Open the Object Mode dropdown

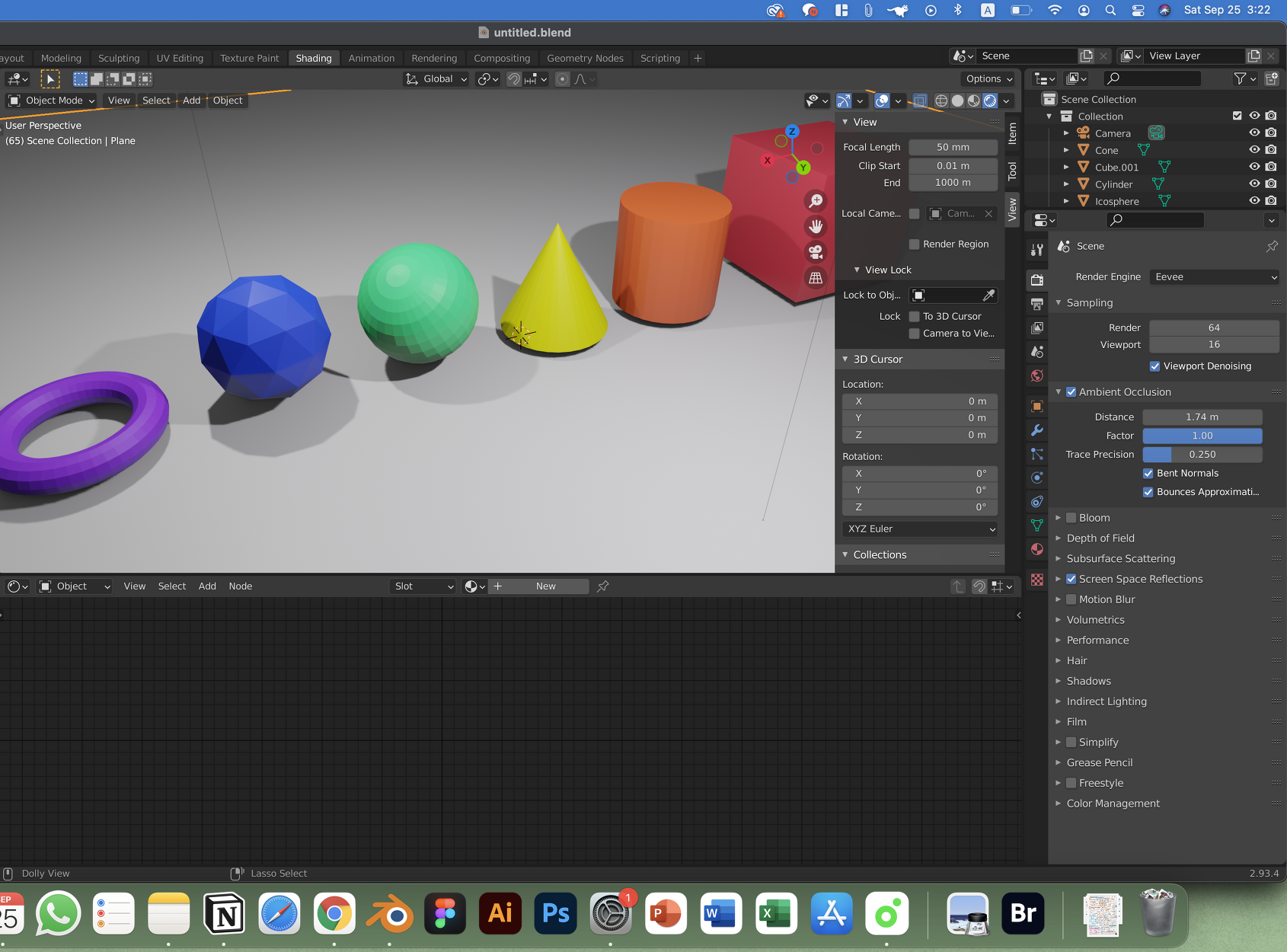(52, 101)
